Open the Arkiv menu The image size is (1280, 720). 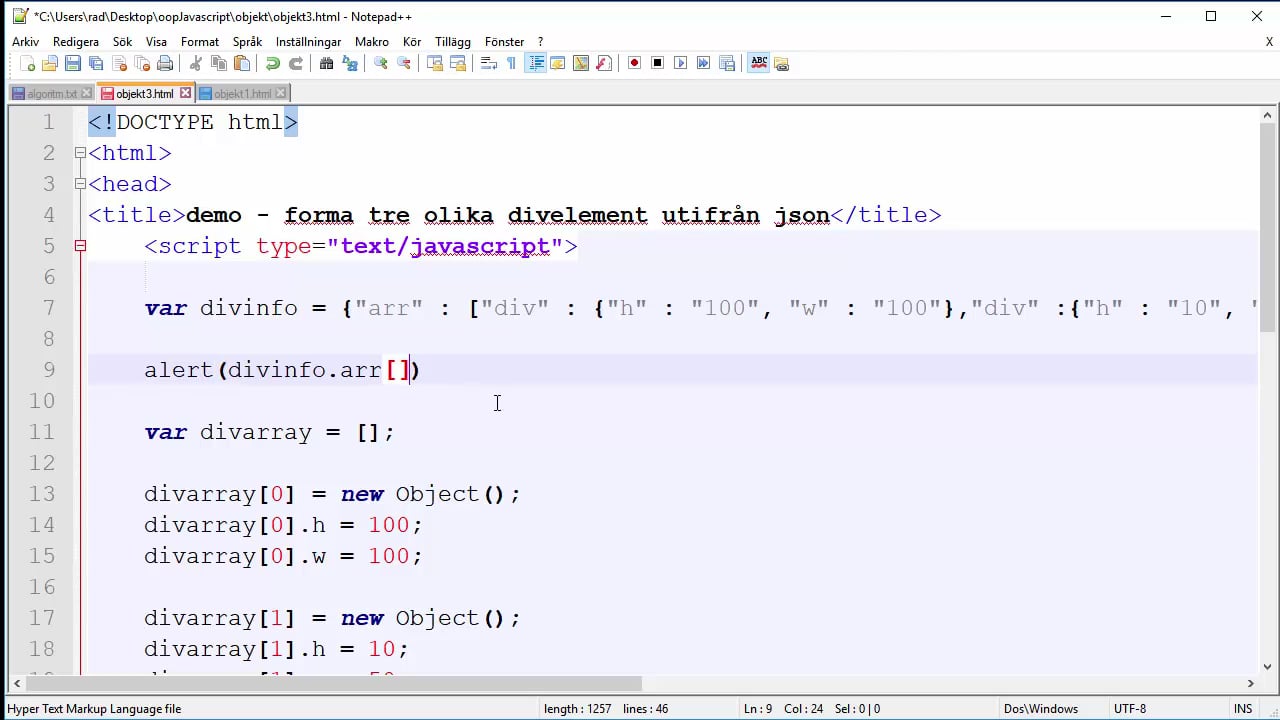tap(25, 42)
